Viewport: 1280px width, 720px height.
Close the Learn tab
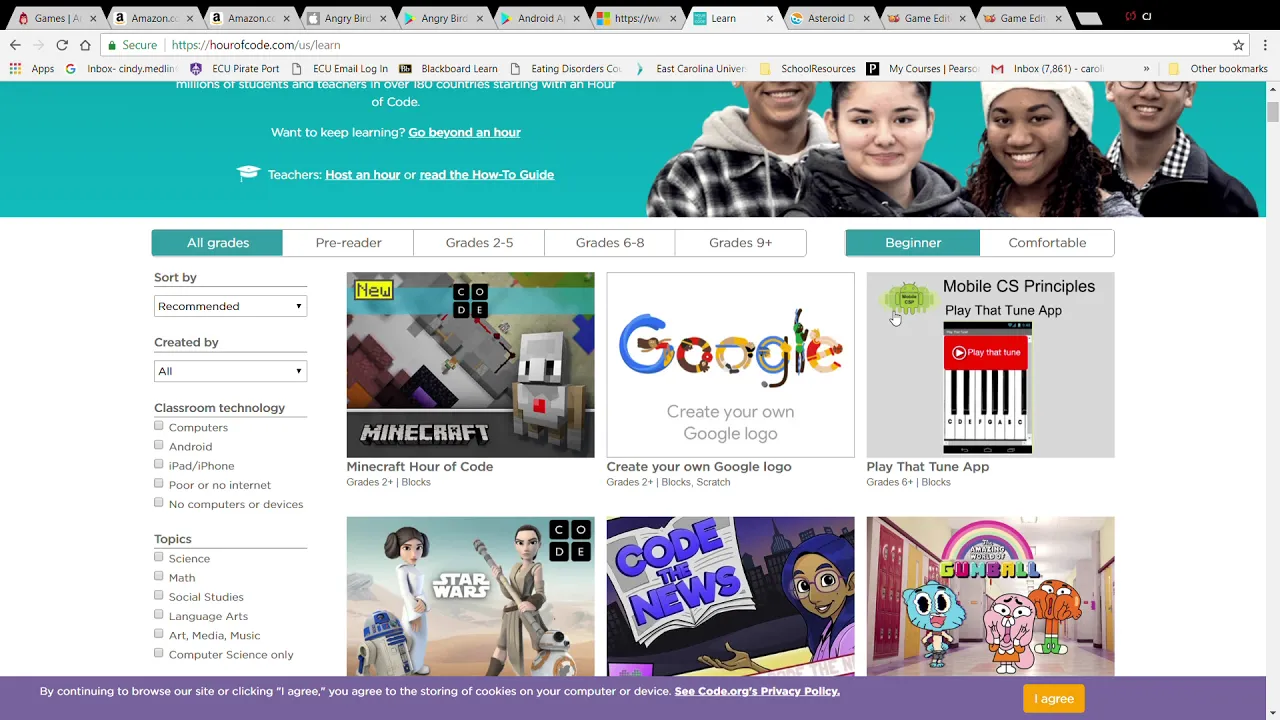click(x=771, y=18)
